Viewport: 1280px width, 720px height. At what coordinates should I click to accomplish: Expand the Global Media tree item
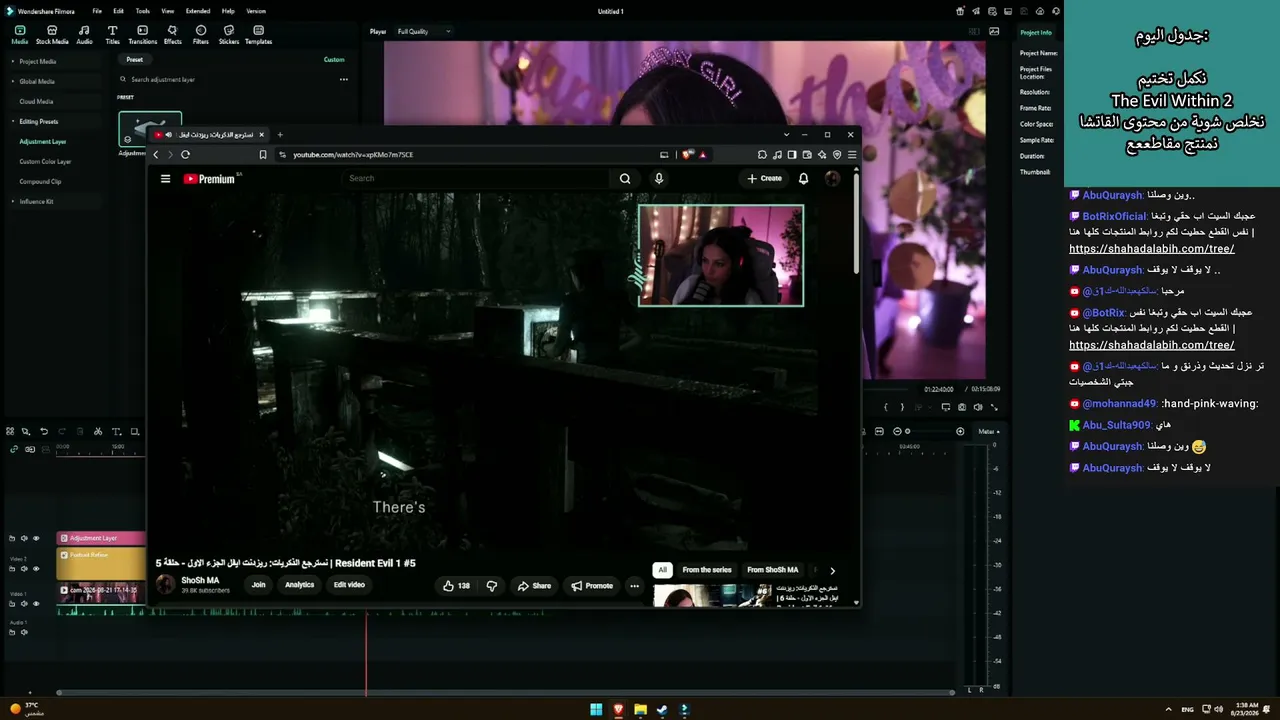pos(13,81)
